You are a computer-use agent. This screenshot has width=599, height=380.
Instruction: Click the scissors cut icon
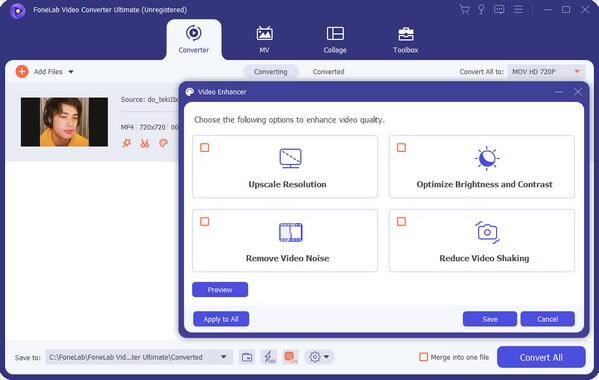[145, 144]
